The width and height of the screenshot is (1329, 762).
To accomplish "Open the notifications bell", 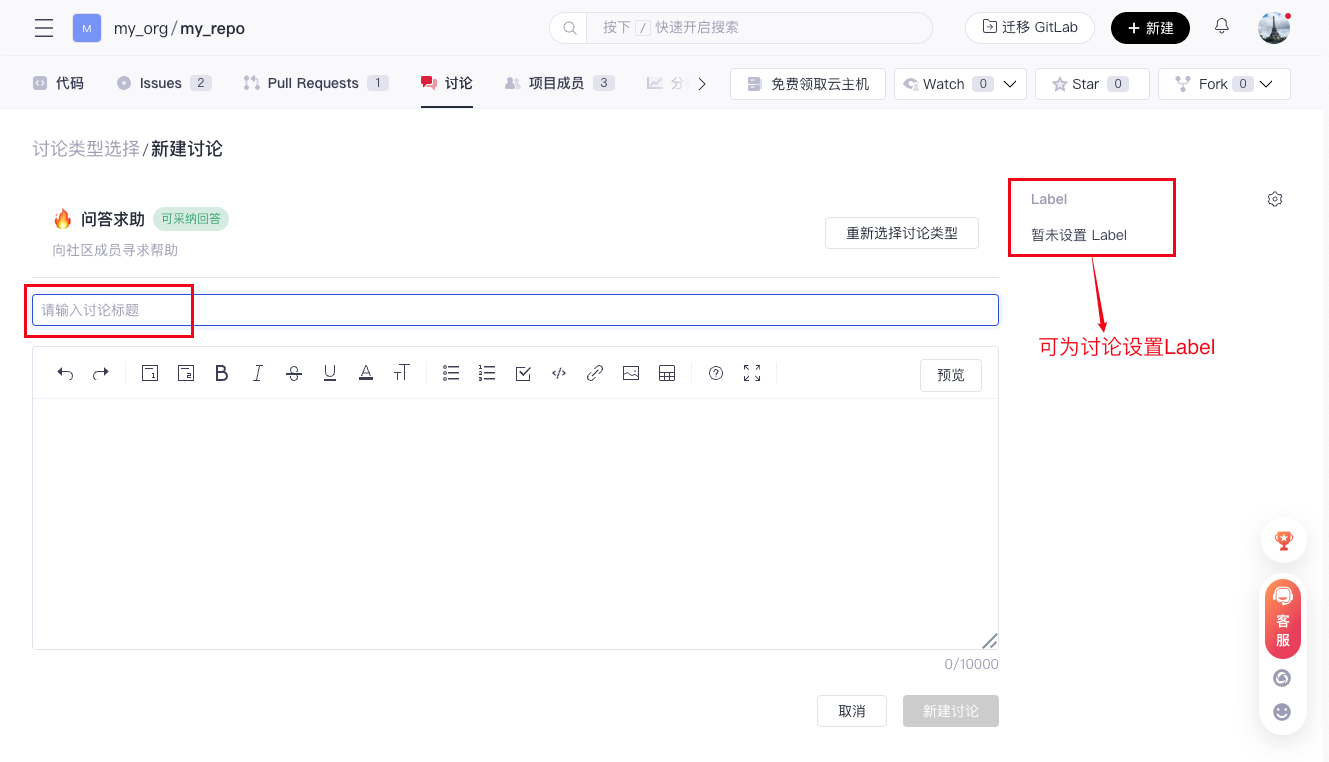I will [x=1222, y=27].
